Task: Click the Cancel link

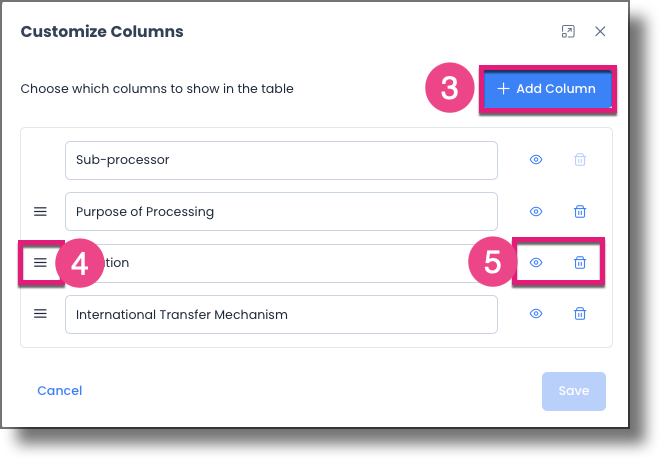Action: [60, 391]
